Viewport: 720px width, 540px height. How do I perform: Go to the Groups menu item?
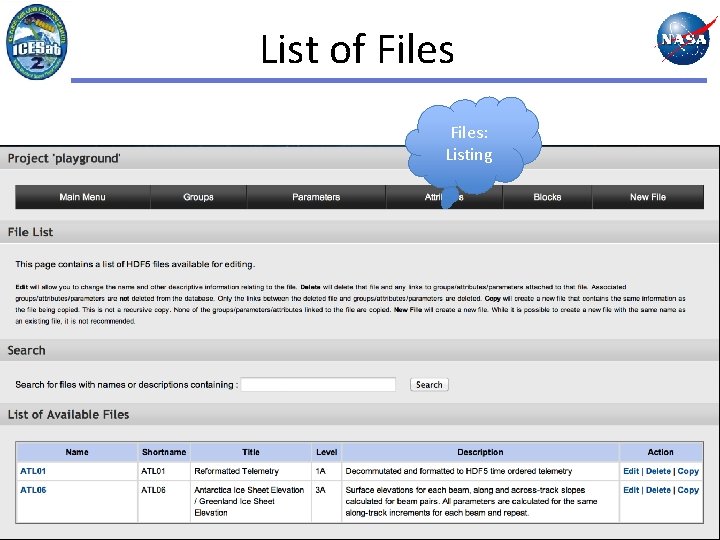[198, 197]
